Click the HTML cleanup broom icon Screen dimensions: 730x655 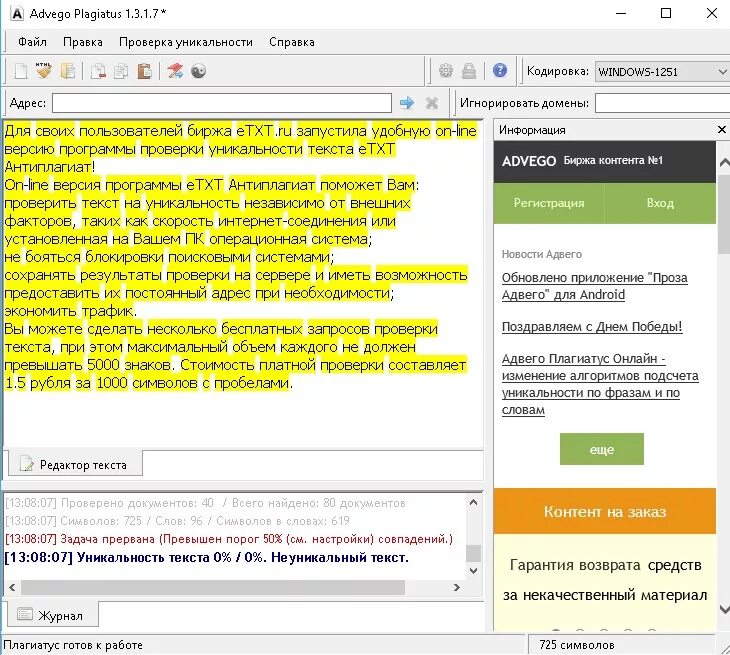coord(44,71)
